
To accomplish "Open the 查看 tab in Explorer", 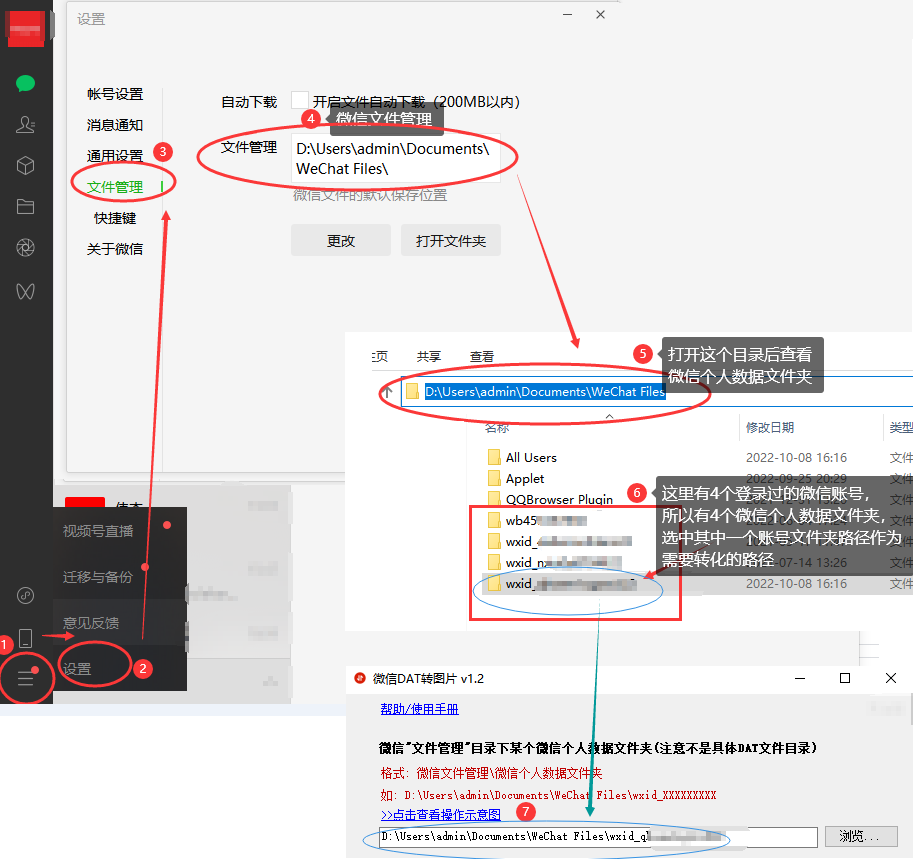I will (482, 356).
